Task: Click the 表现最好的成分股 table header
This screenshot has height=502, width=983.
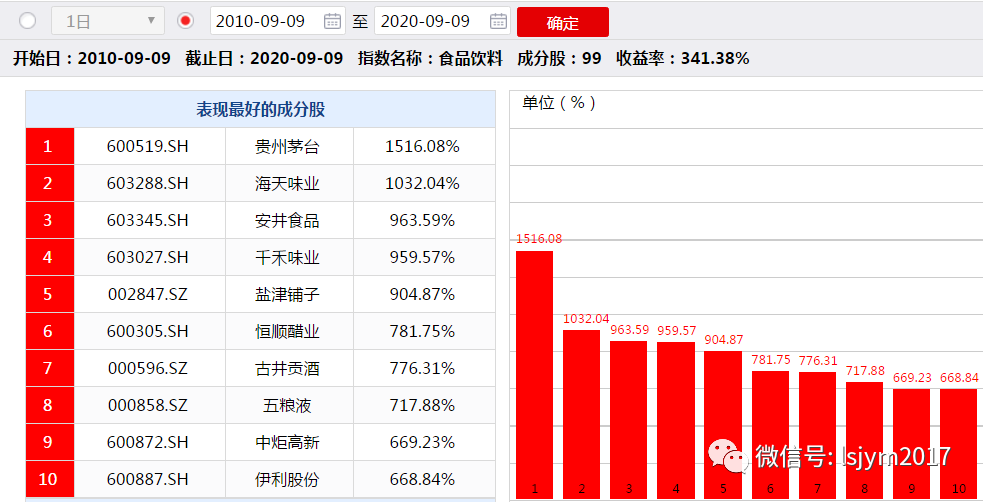Action: 260,109
